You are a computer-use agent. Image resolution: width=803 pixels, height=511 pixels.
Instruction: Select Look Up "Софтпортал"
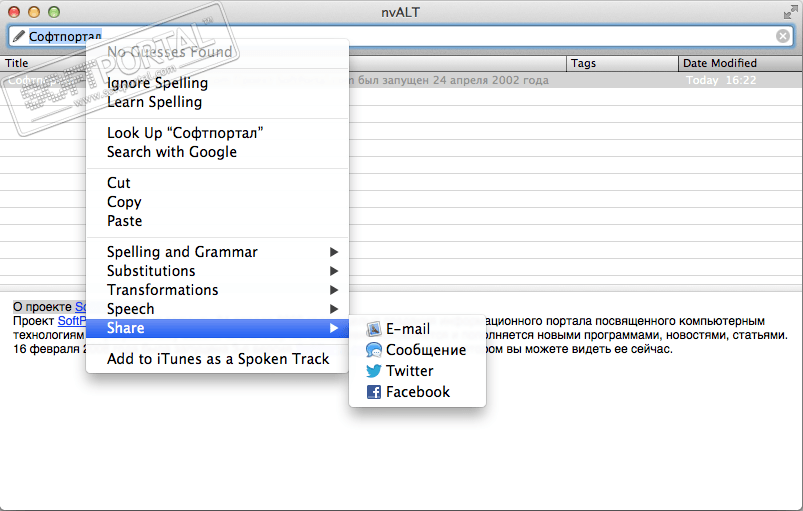218,133
